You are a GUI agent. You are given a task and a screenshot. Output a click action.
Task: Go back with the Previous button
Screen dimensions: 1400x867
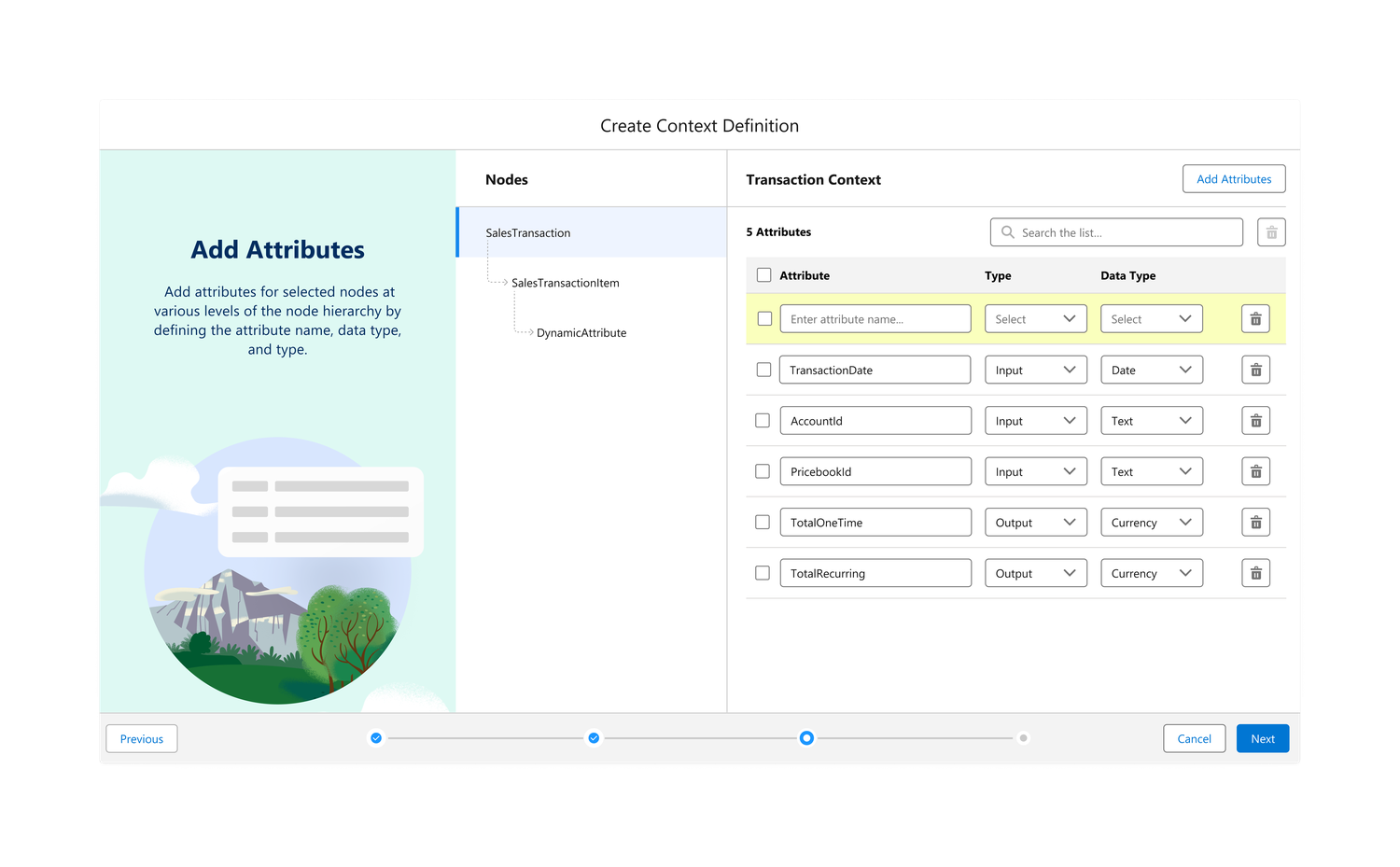(x=142, y=739)
